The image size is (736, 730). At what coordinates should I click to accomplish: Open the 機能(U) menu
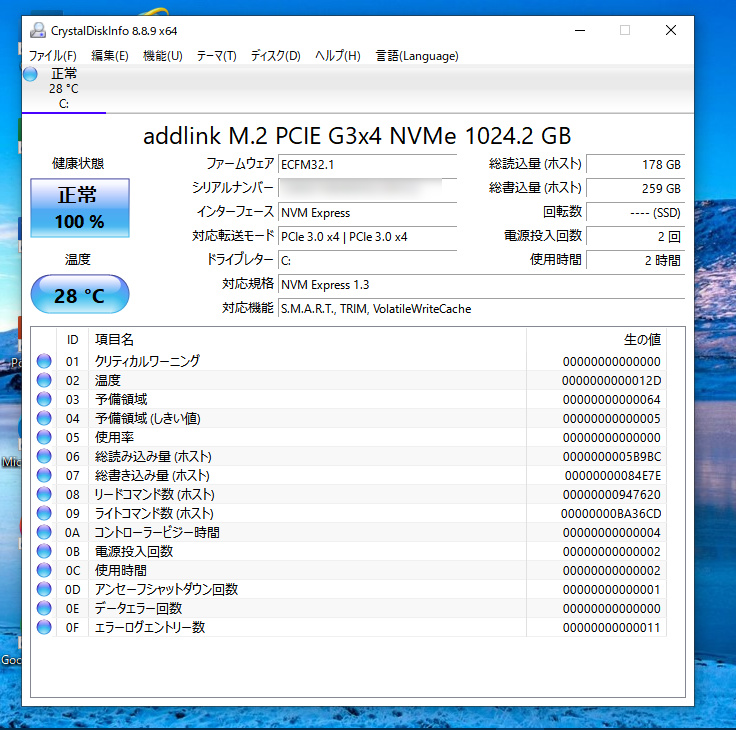[x=162, y=56]
